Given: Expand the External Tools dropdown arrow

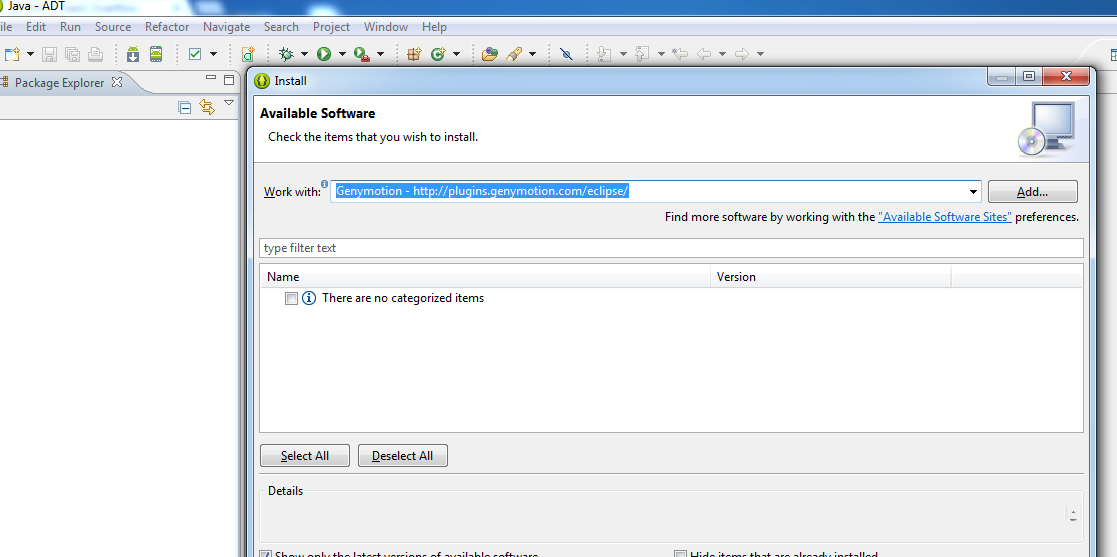Looking at the screenshot, I should pyautogui.click(x=380, y=54).
